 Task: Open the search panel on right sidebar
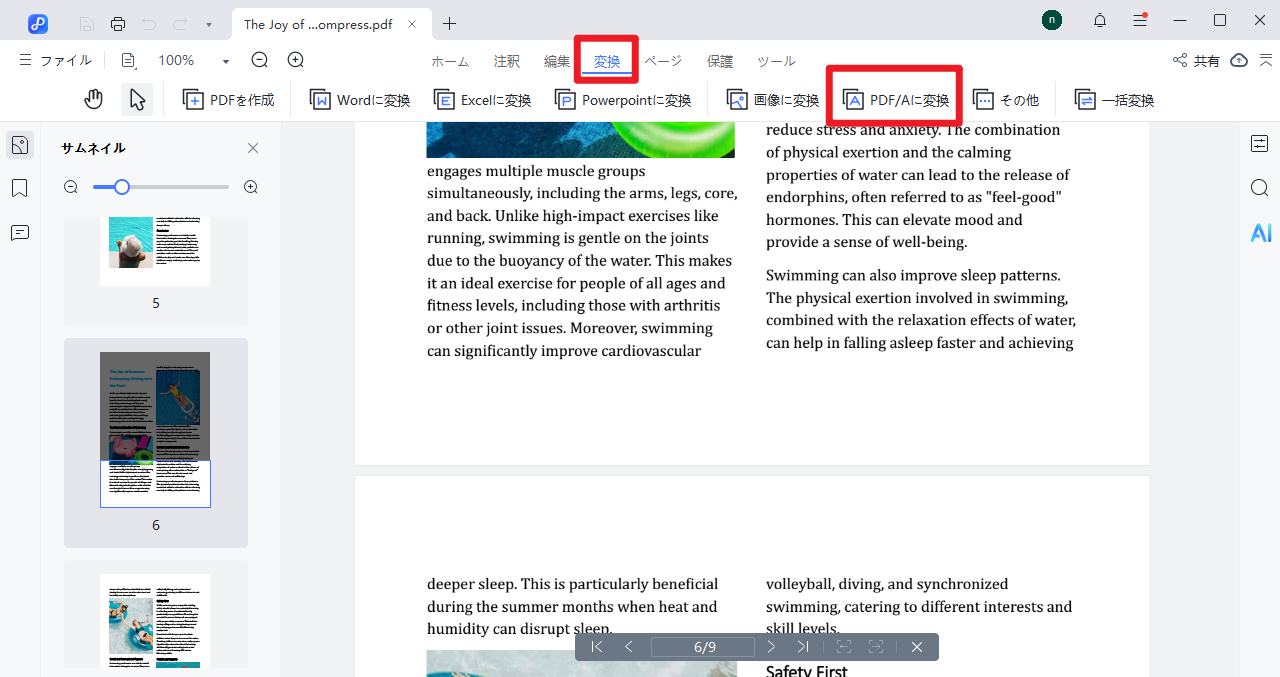click(x=1260, y=188)
